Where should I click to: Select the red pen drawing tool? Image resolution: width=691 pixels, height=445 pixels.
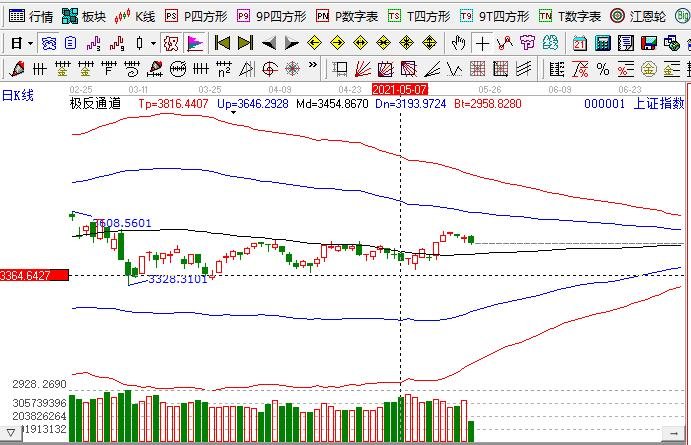[17, 69]
